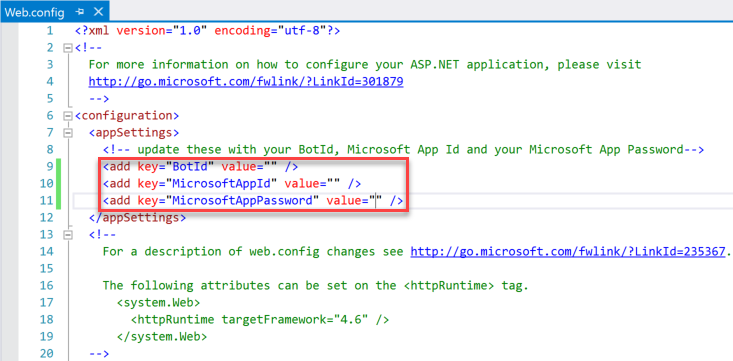Collapse the configuration element at line 6
The image size is (733, 361).
[x=68, y=116]
